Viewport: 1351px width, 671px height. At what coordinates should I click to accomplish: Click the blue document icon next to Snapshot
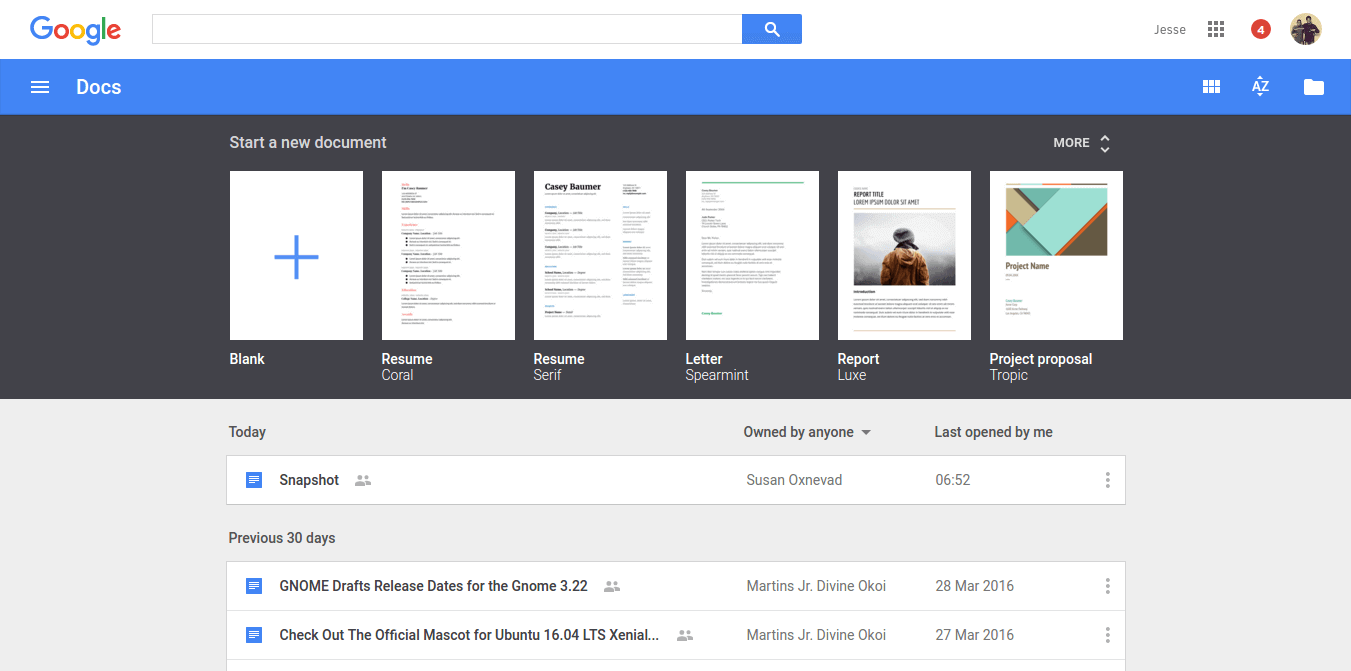coord(253,480)
